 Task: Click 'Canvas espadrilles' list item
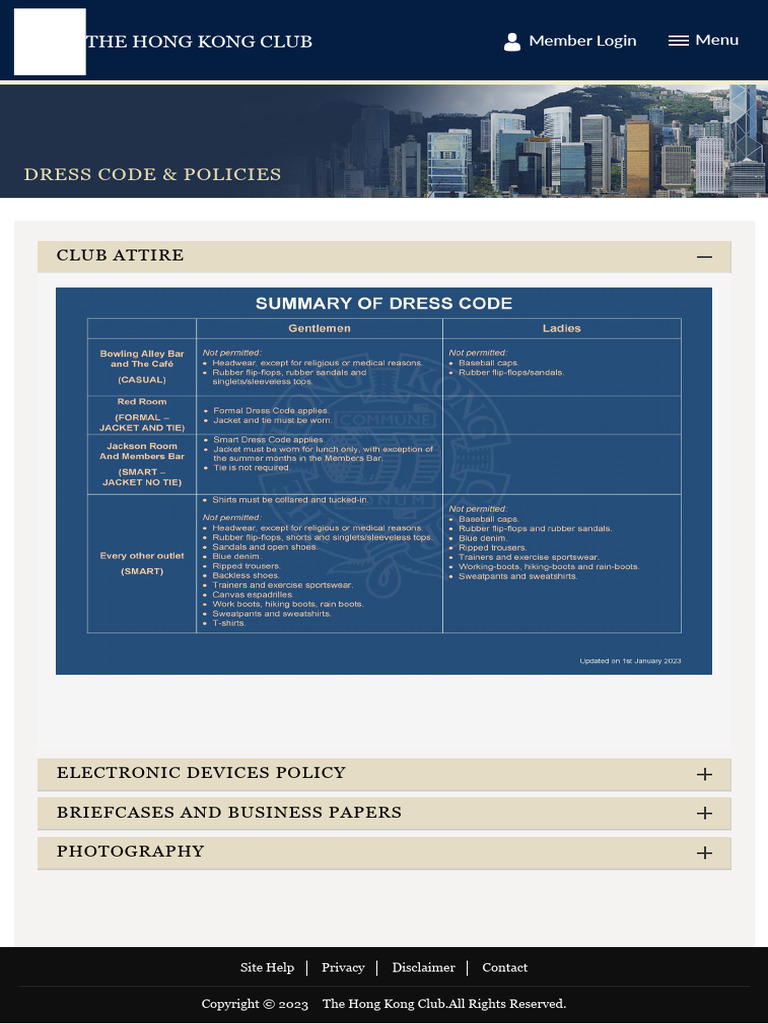point(253,595)
